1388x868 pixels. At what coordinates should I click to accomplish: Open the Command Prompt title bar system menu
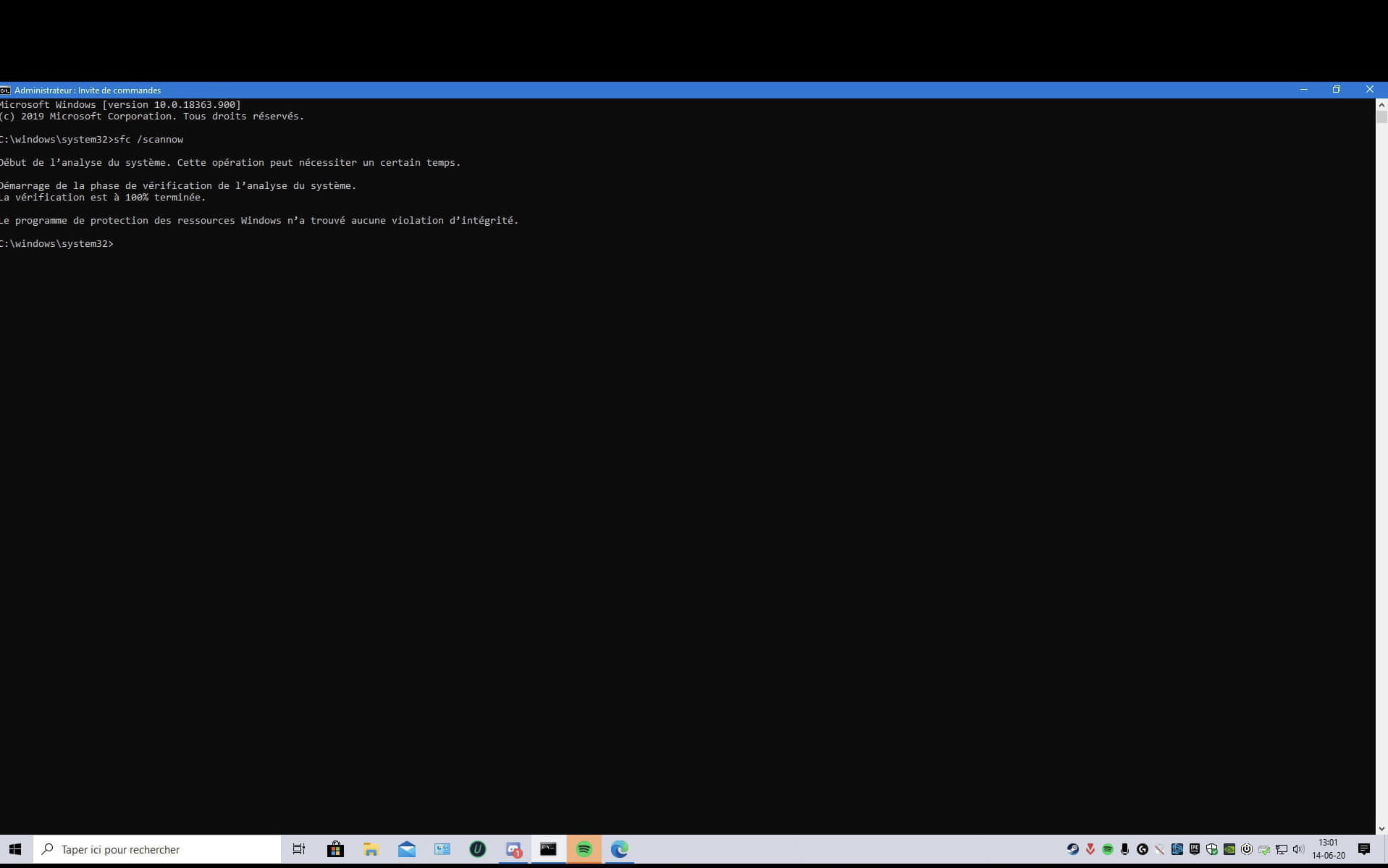[x=5, y=90]
